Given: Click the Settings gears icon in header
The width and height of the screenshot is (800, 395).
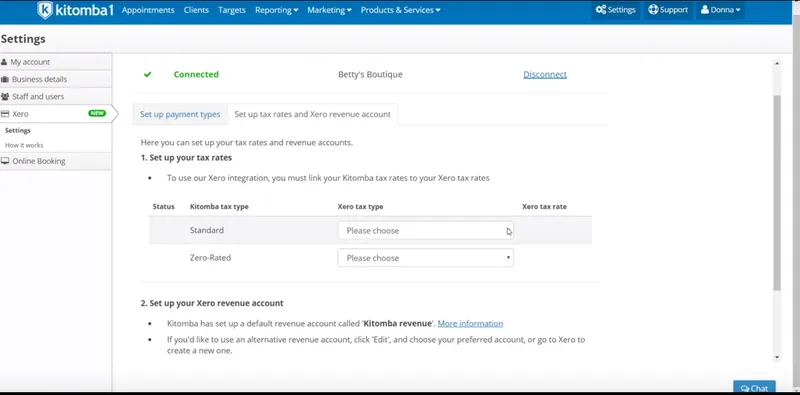Looking at the screenshot, I should [601, 10].
